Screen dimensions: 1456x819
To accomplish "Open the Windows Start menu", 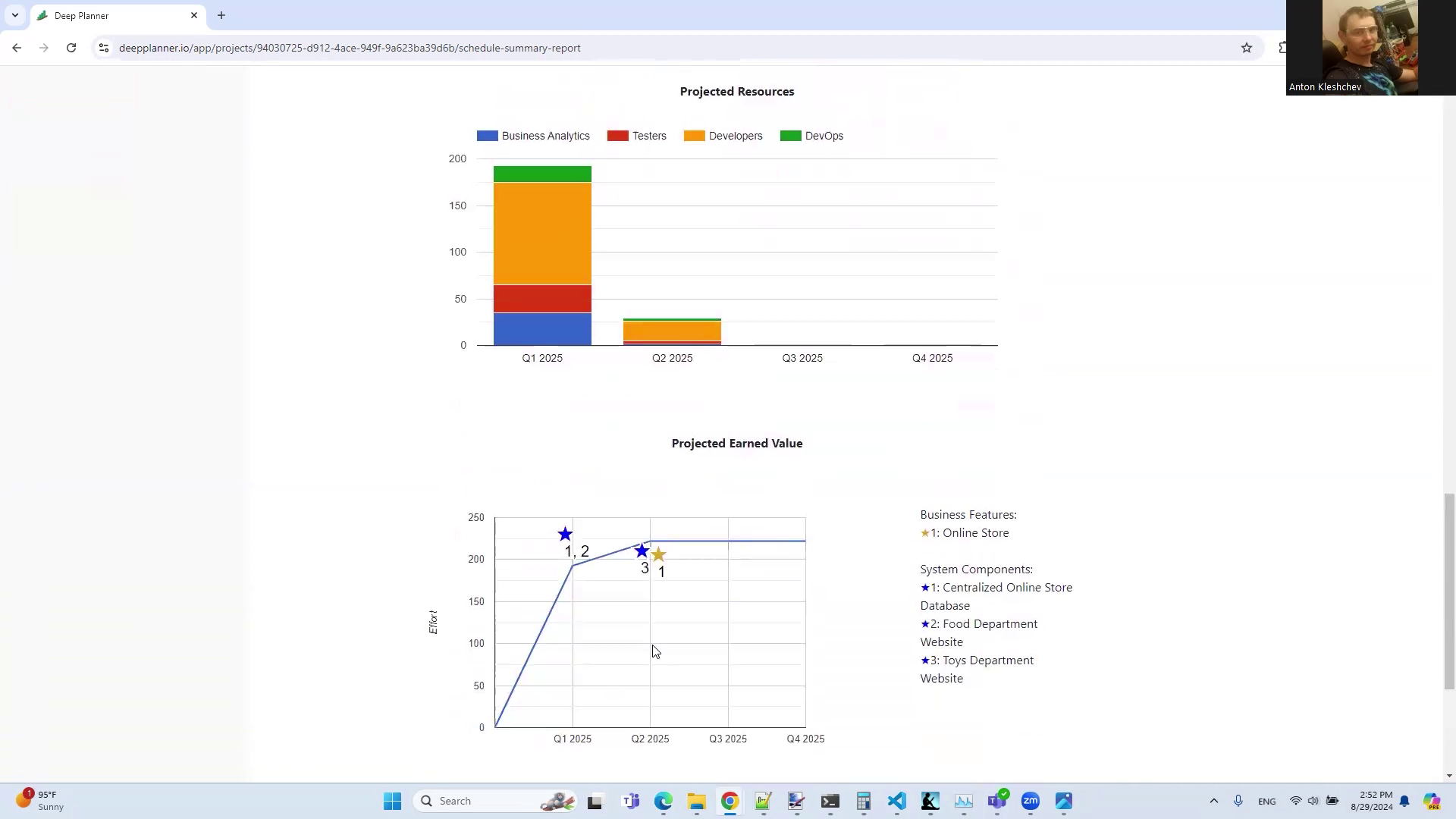I will click(392, 801).
